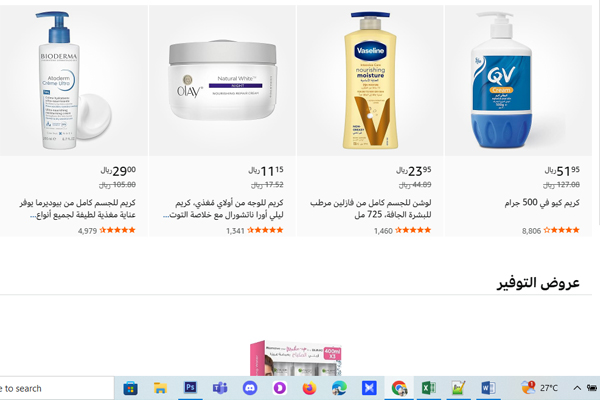Switch to Photoshop in the taskbar

tap(190, 388)
